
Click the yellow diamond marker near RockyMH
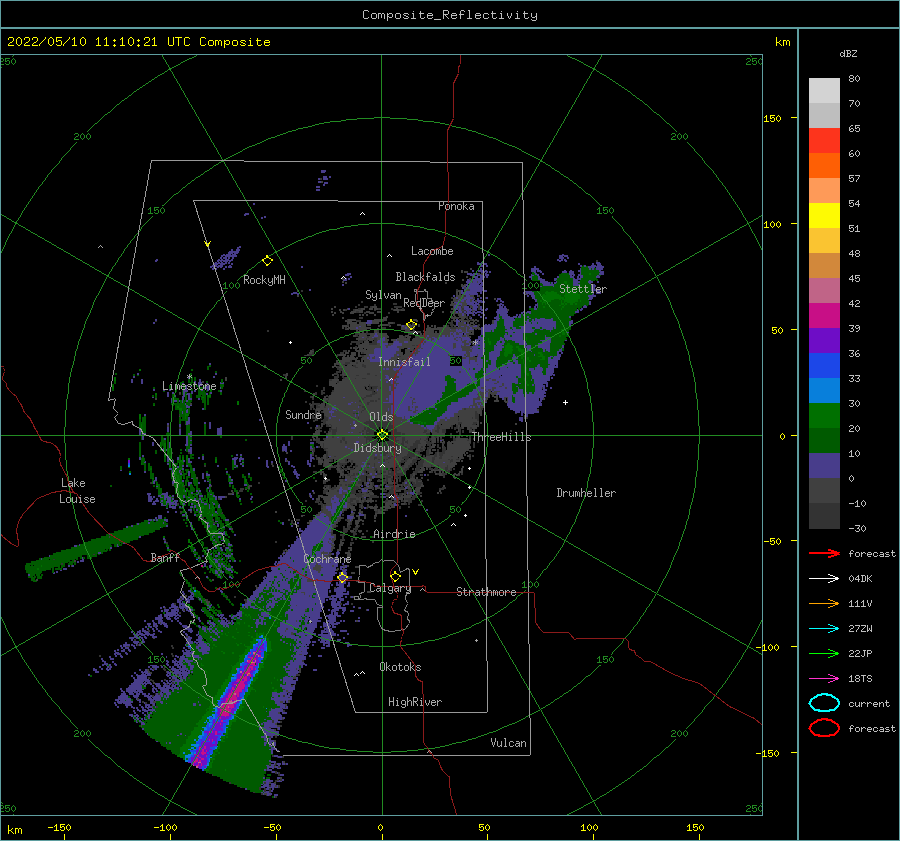267,261
